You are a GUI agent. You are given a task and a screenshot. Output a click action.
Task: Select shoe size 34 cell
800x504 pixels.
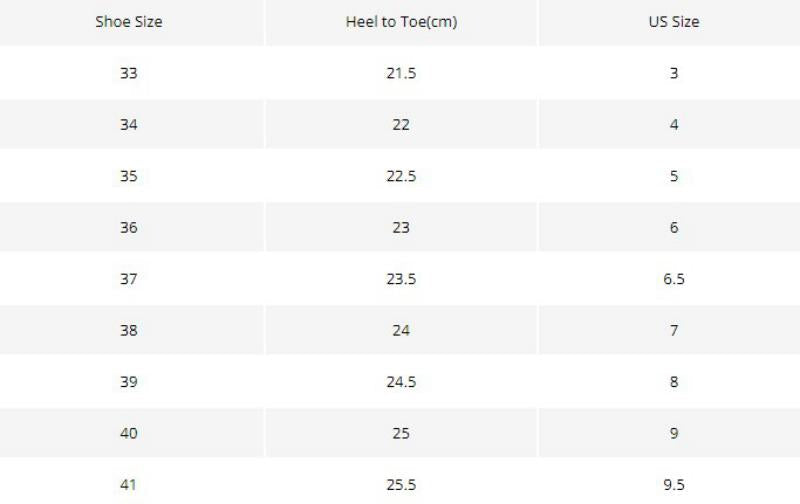click(x=129, y=124)
